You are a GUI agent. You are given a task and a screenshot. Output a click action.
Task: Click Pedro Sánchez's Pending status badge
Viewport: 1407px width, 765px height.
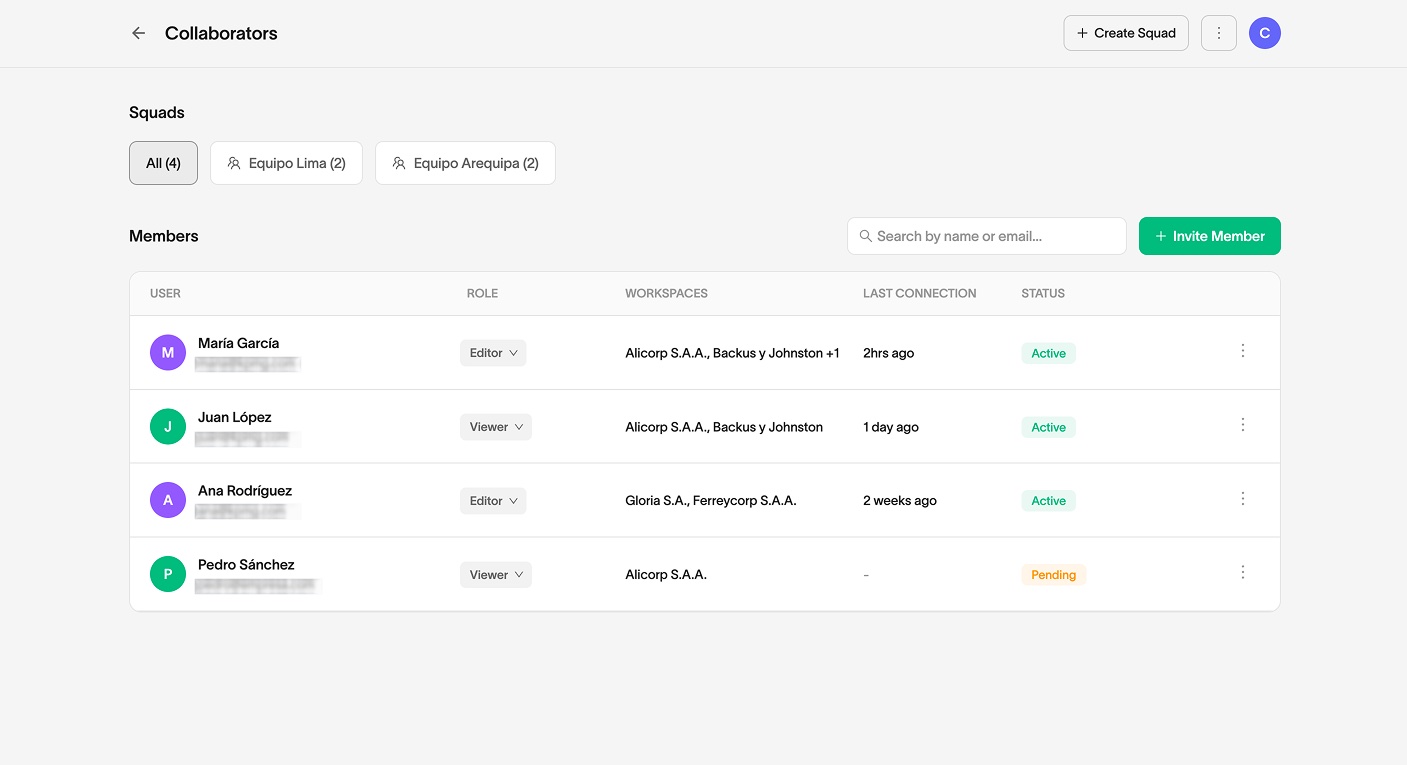tap(1053, 574)
